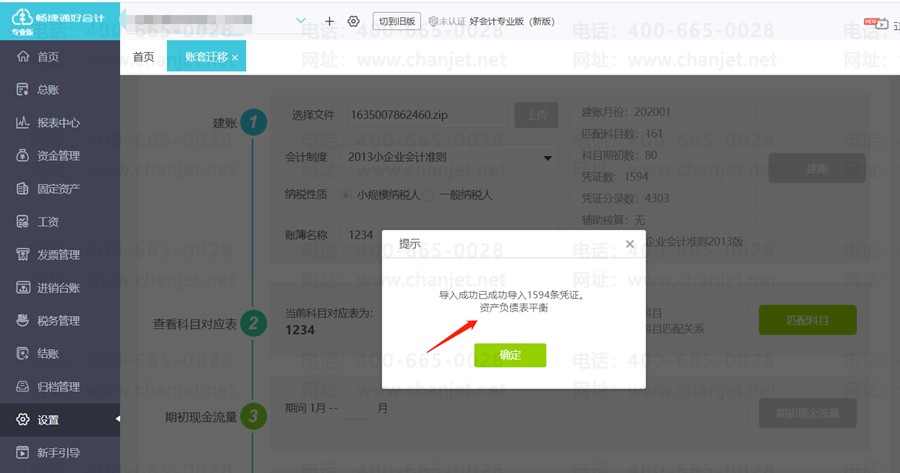Click the grey 建账 button
The width and height of the screenshot is (900, 473).
(817, 168)
